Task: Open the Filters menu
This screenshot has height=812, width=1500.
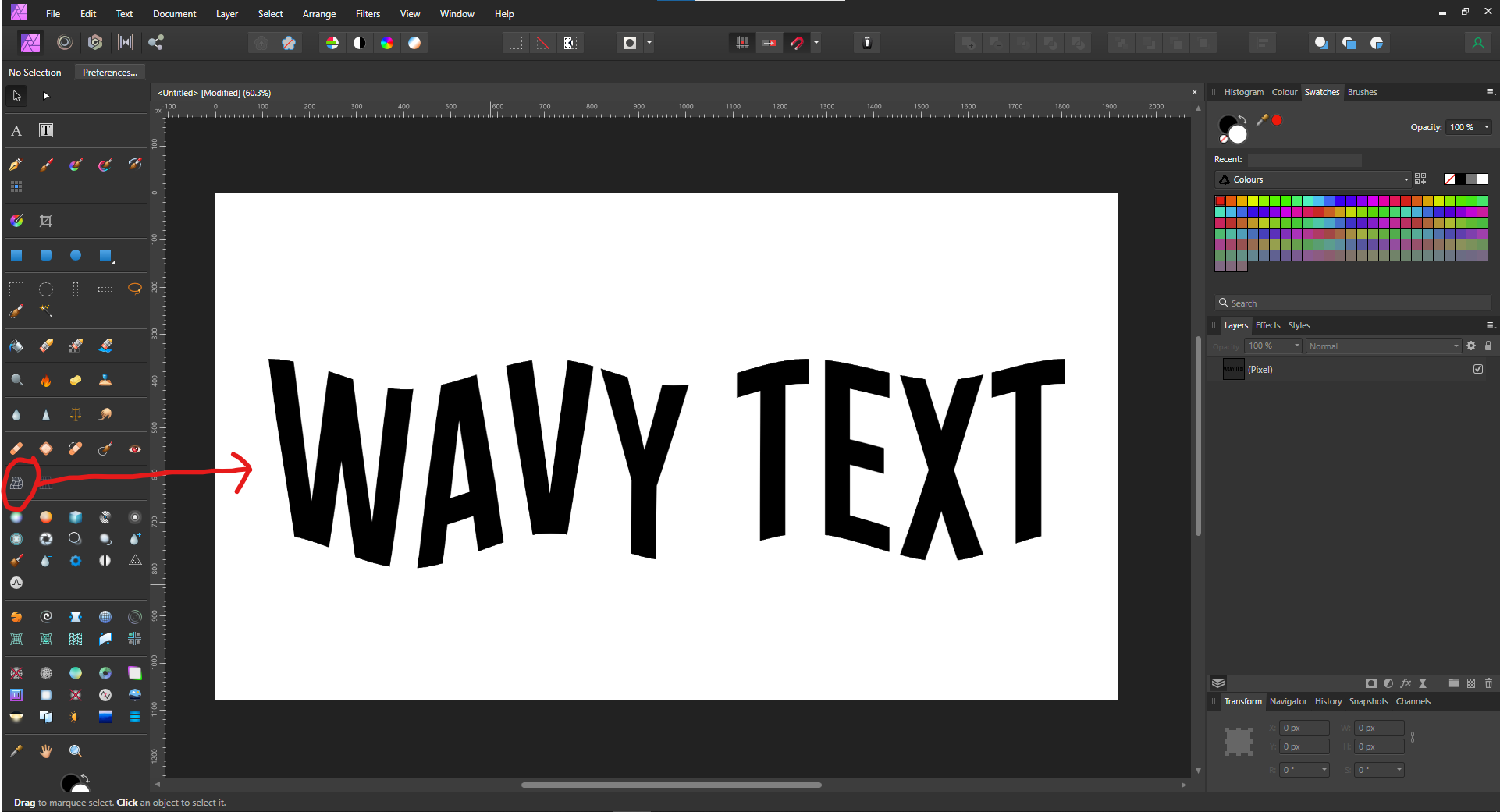Action: click(x=367, y=13)
